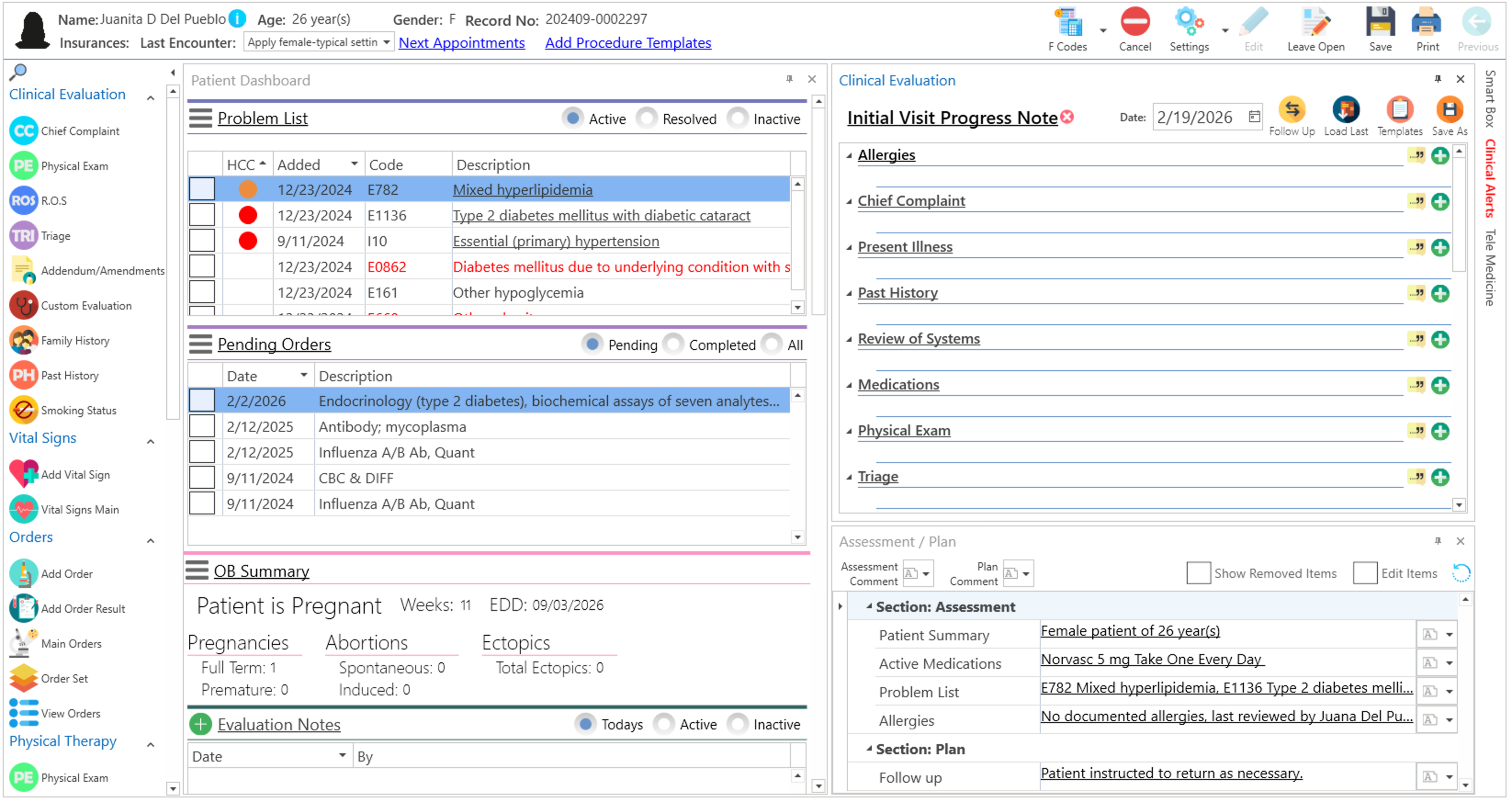Select the Resolved radio button

point(648,119)
